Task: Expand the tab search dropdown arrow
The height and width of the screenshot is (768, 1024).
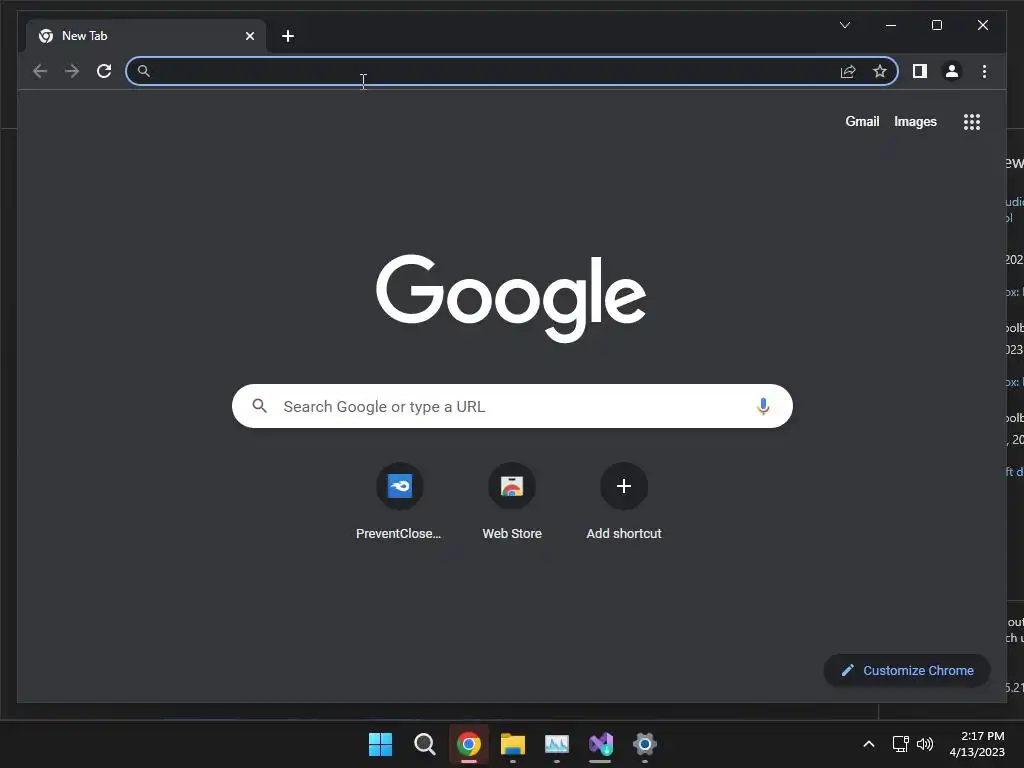Action: coord(844,25)
